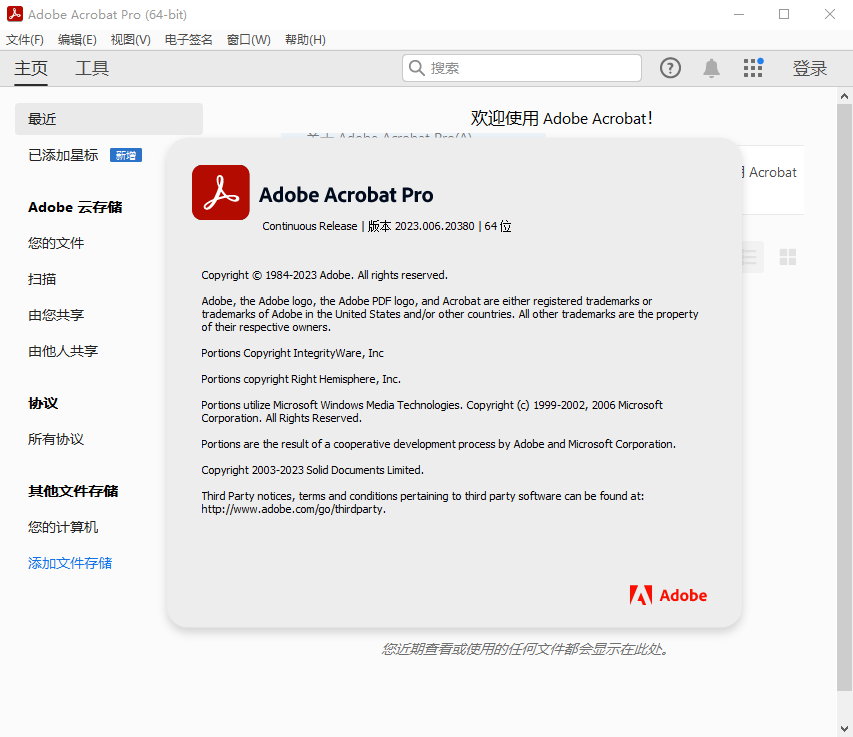
Task: Click the Adobe logo at the dialog bottom
Action: 668,595
